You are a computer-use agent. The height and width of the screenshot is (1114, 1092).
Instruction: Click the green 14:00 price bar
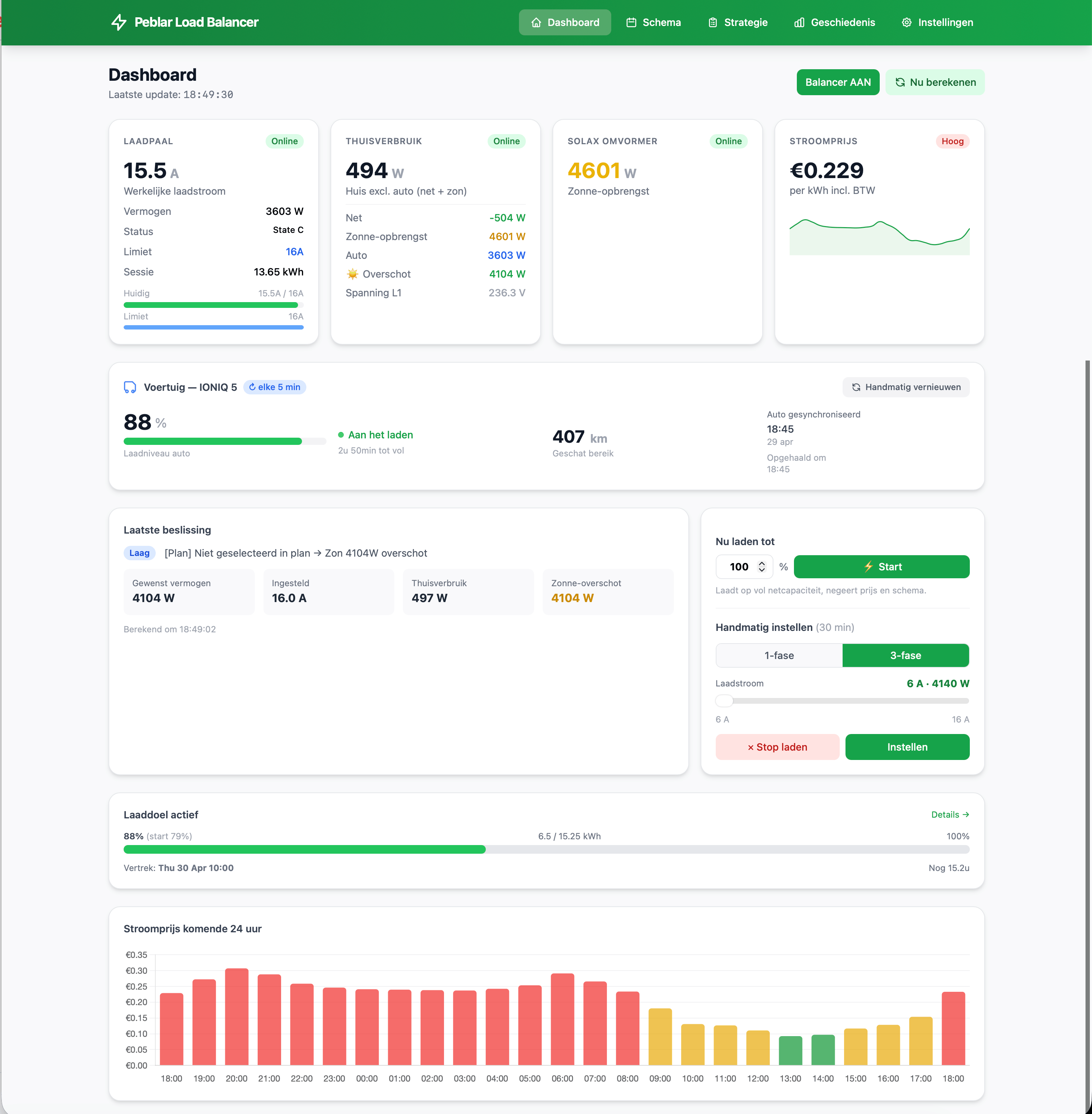coord(823,1050)
